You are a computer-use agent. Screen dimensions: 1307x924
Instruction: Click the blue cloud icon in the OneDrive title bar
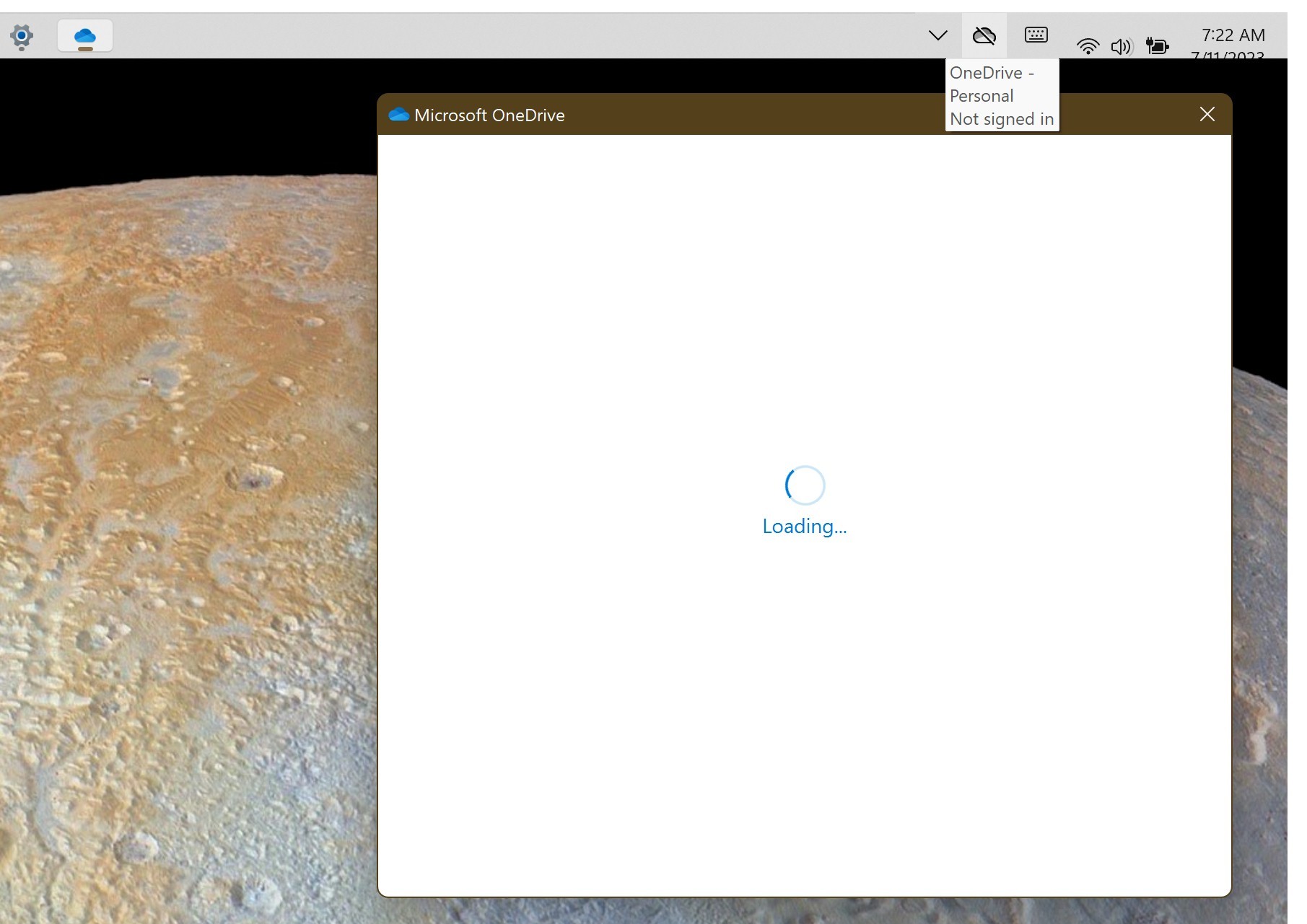(x=400, y=114)
